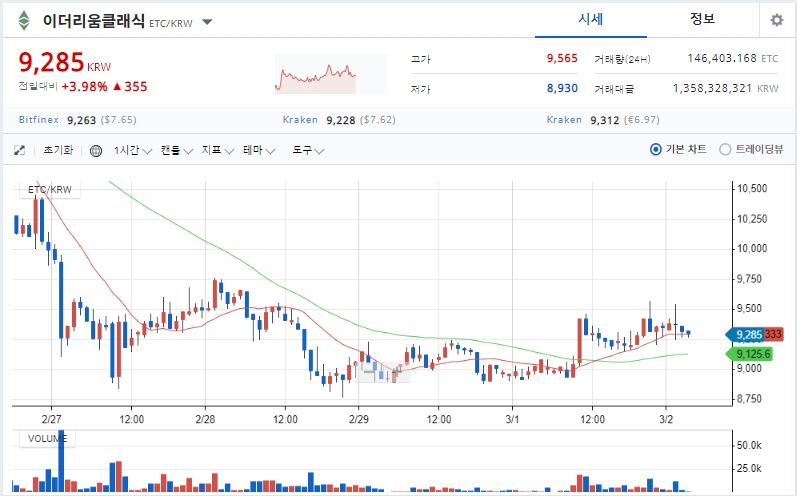Click the ETC/KRW chart legend label
This screenshot has height=496, width=797.
(x=50, y=190)
